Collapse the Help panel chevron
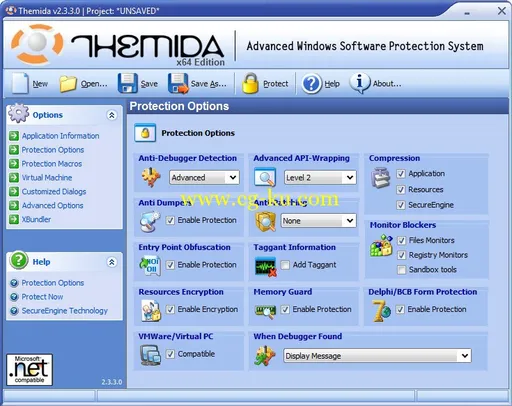The width and height of the screenshot is (512, 406). click(x=112, y=262)
